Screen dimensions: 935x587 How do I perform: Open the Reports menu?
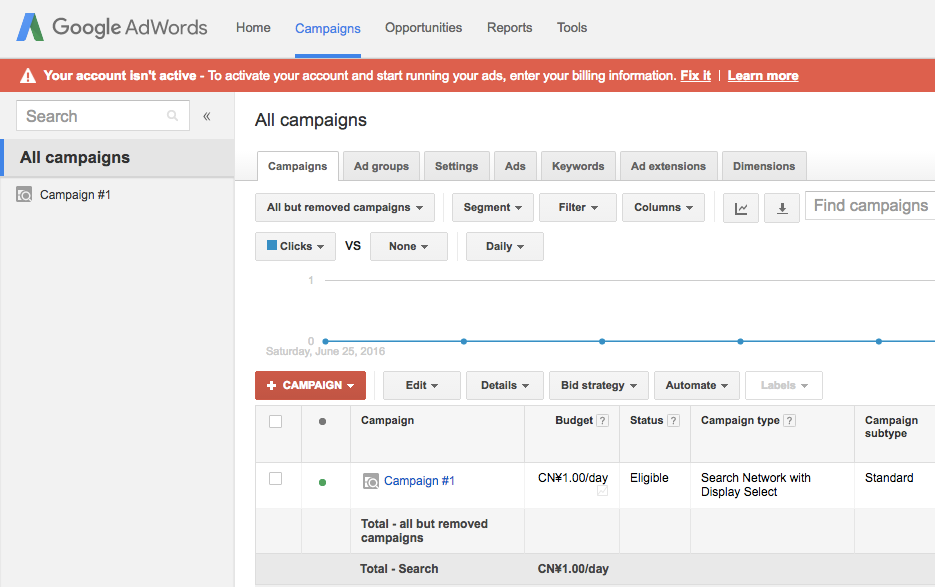pos(509,27)
